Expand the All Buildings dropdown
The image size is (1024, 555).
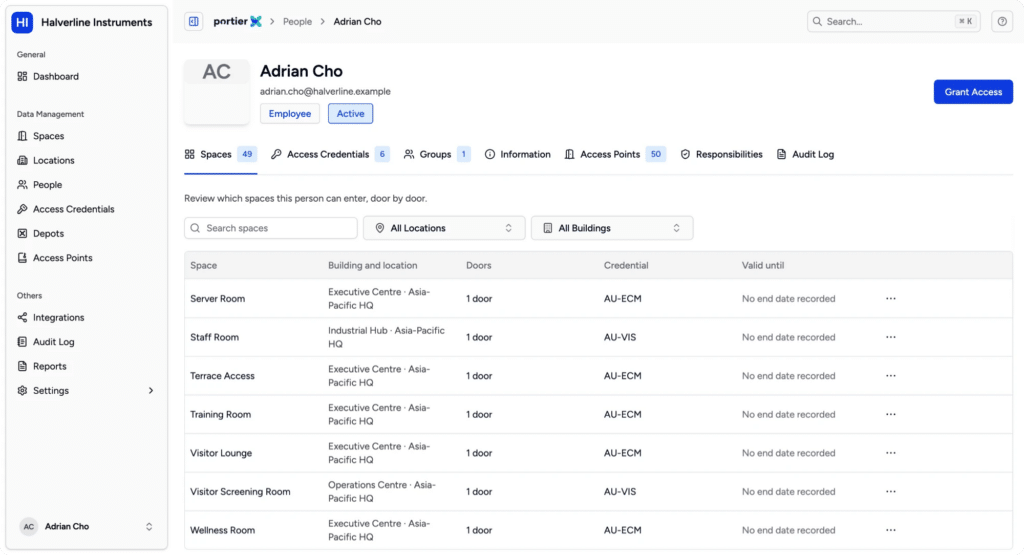tap(612, 228)
